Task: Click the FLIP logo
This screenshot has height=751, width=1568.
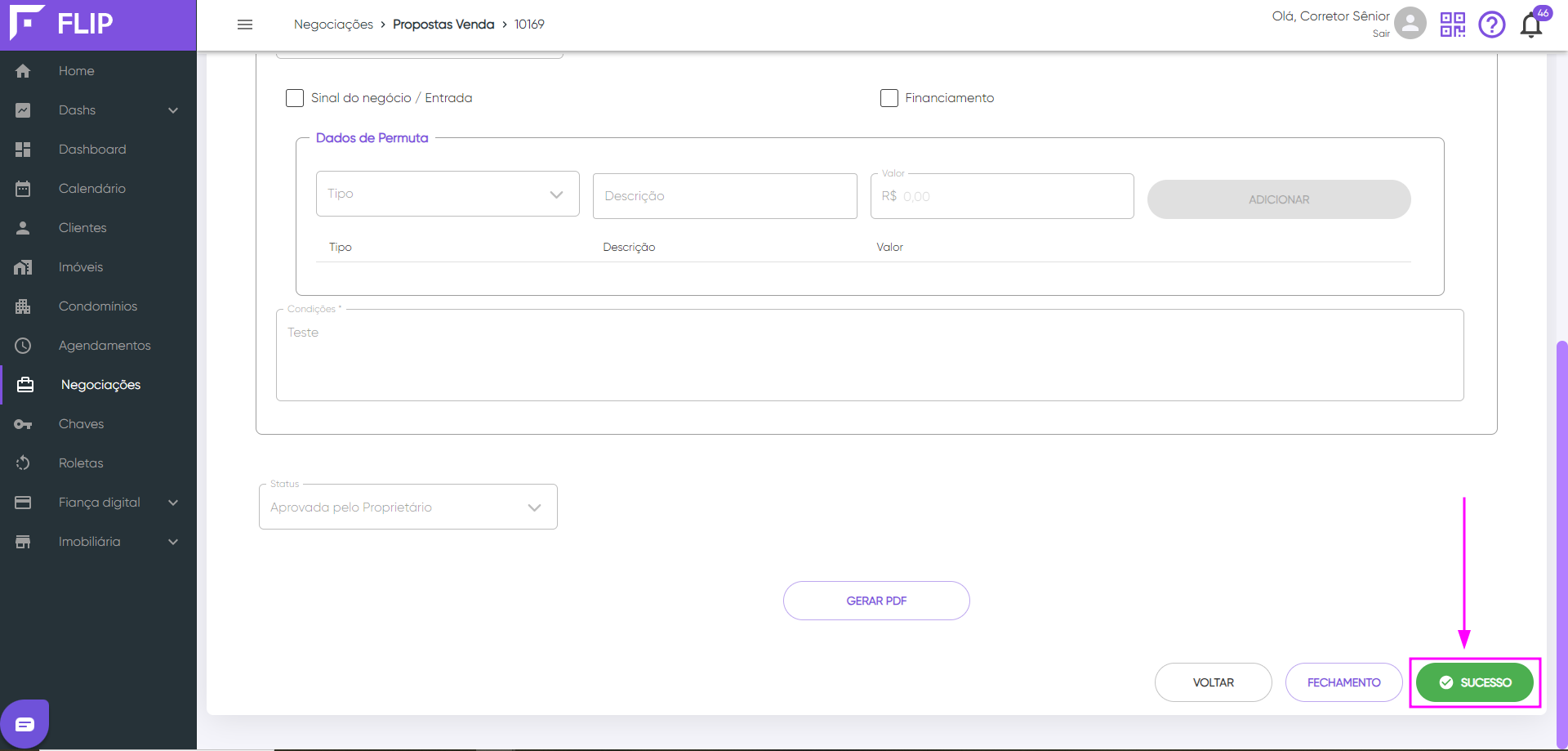Action: [x=61, y=23]
